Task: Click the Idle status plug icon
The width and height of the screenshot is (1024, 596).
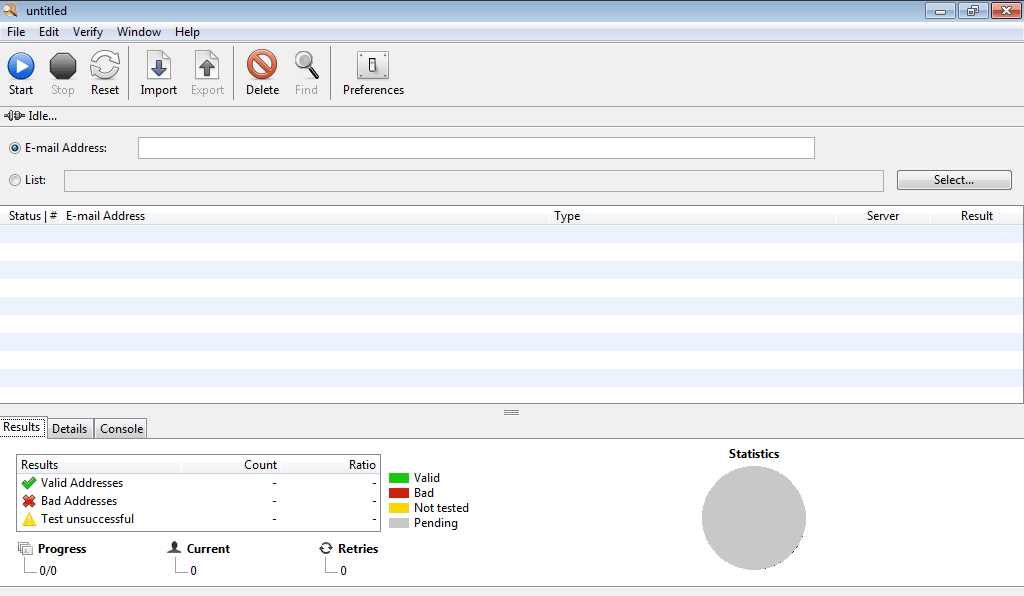Action: pyautogui.click(x=14, y=116)
